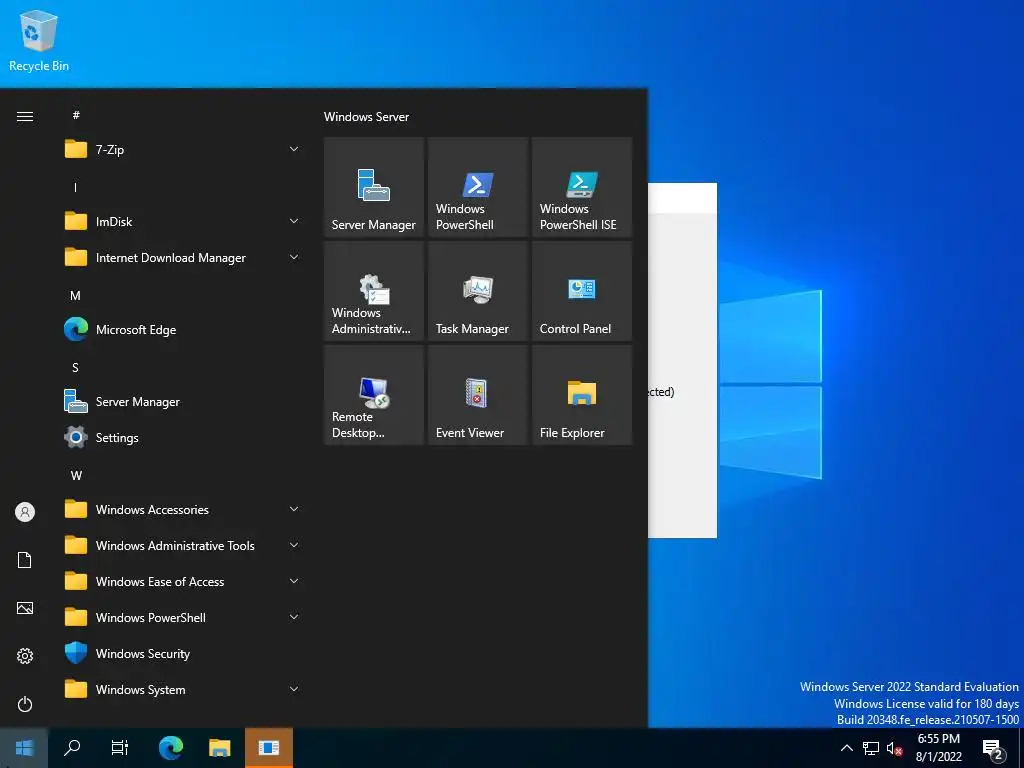Open the Control Panel tile
Screen dimensions: 1024x768
coord(582,291)
